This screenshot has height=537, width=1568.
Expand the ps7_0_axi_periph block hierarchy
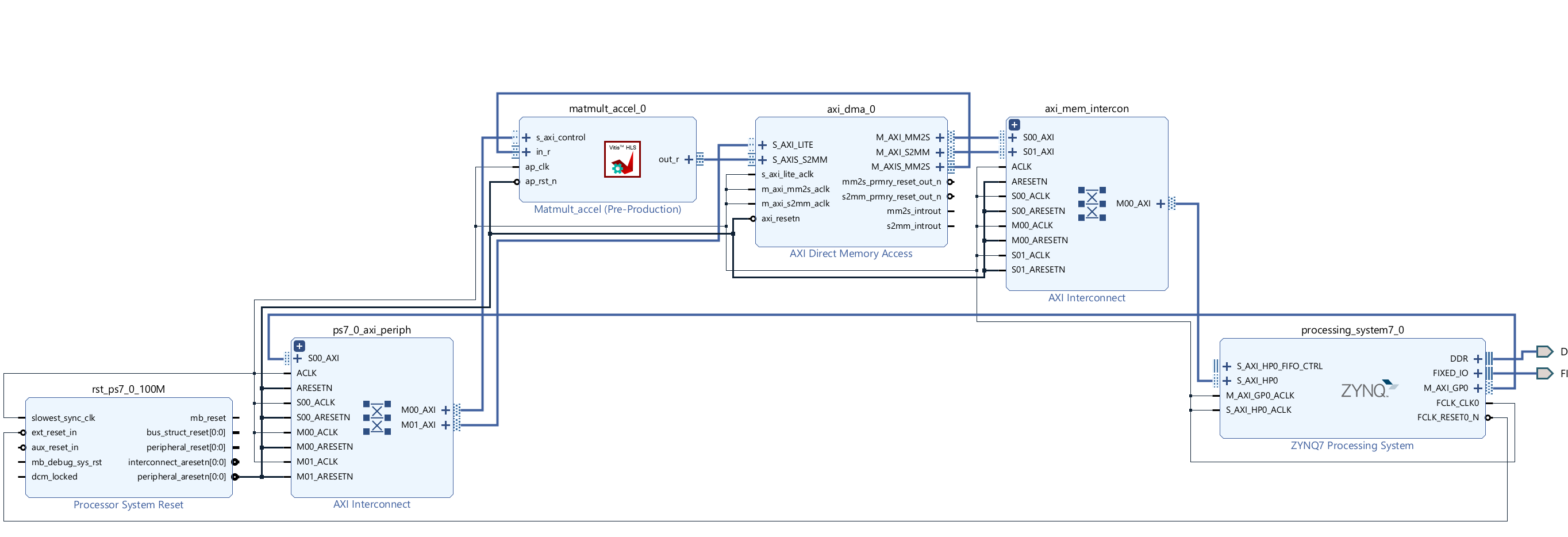coord(299,346)
